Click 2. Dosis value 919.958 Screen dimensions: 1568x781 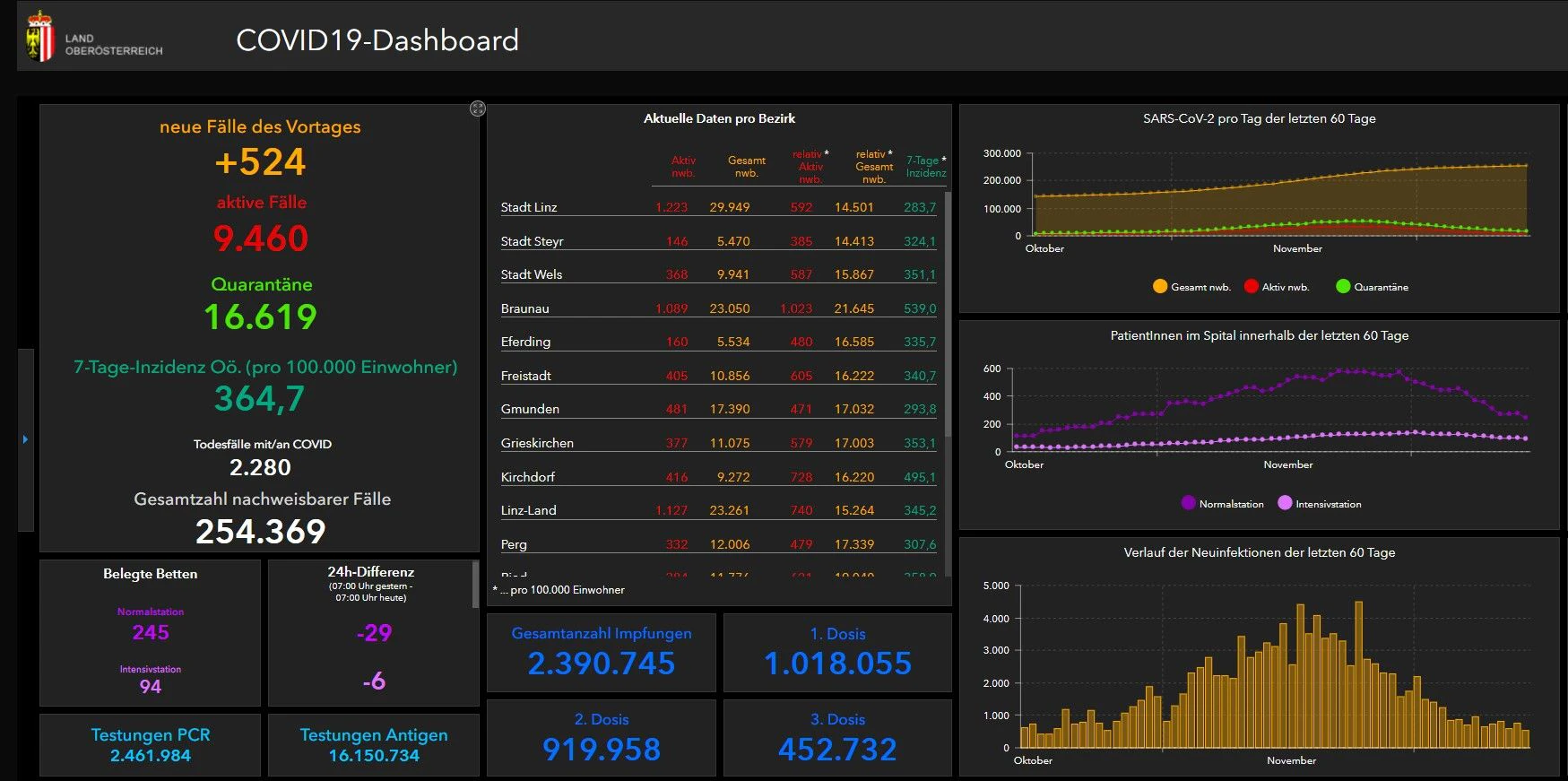click(x=602, y=750)
